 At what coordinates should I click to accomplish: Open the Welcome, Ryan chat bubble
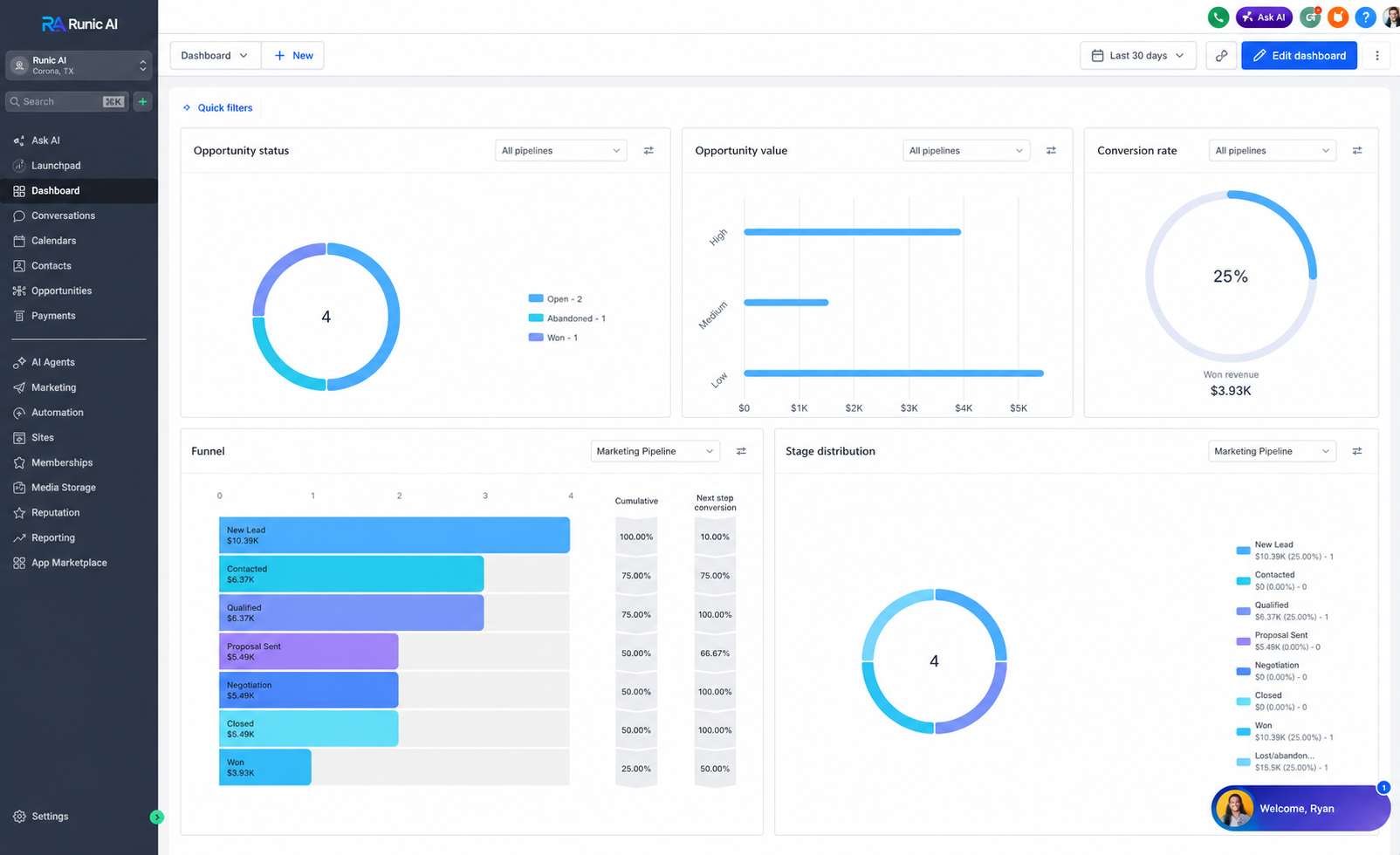tap(1300, 809)
